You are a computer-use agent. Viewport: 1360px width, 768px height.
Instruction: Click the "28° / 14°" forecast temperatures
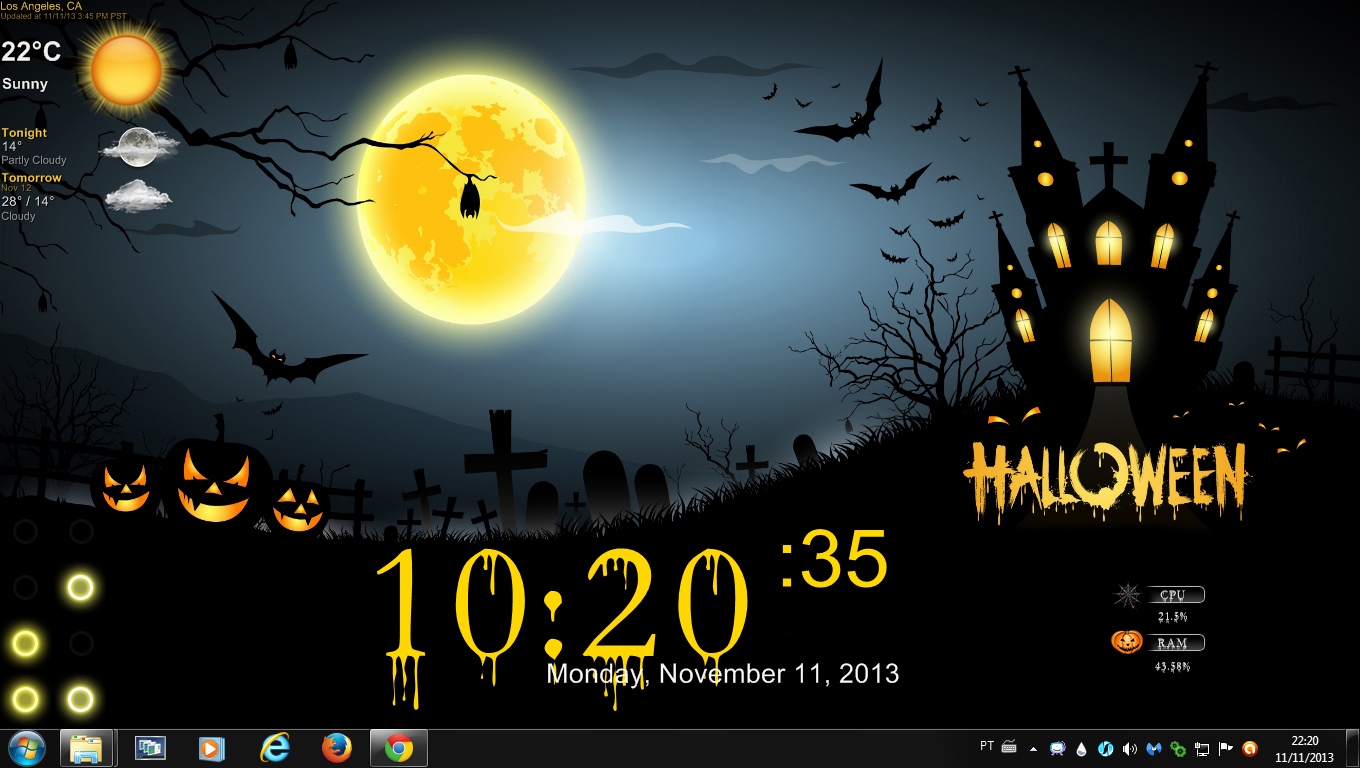pos(28,201)
